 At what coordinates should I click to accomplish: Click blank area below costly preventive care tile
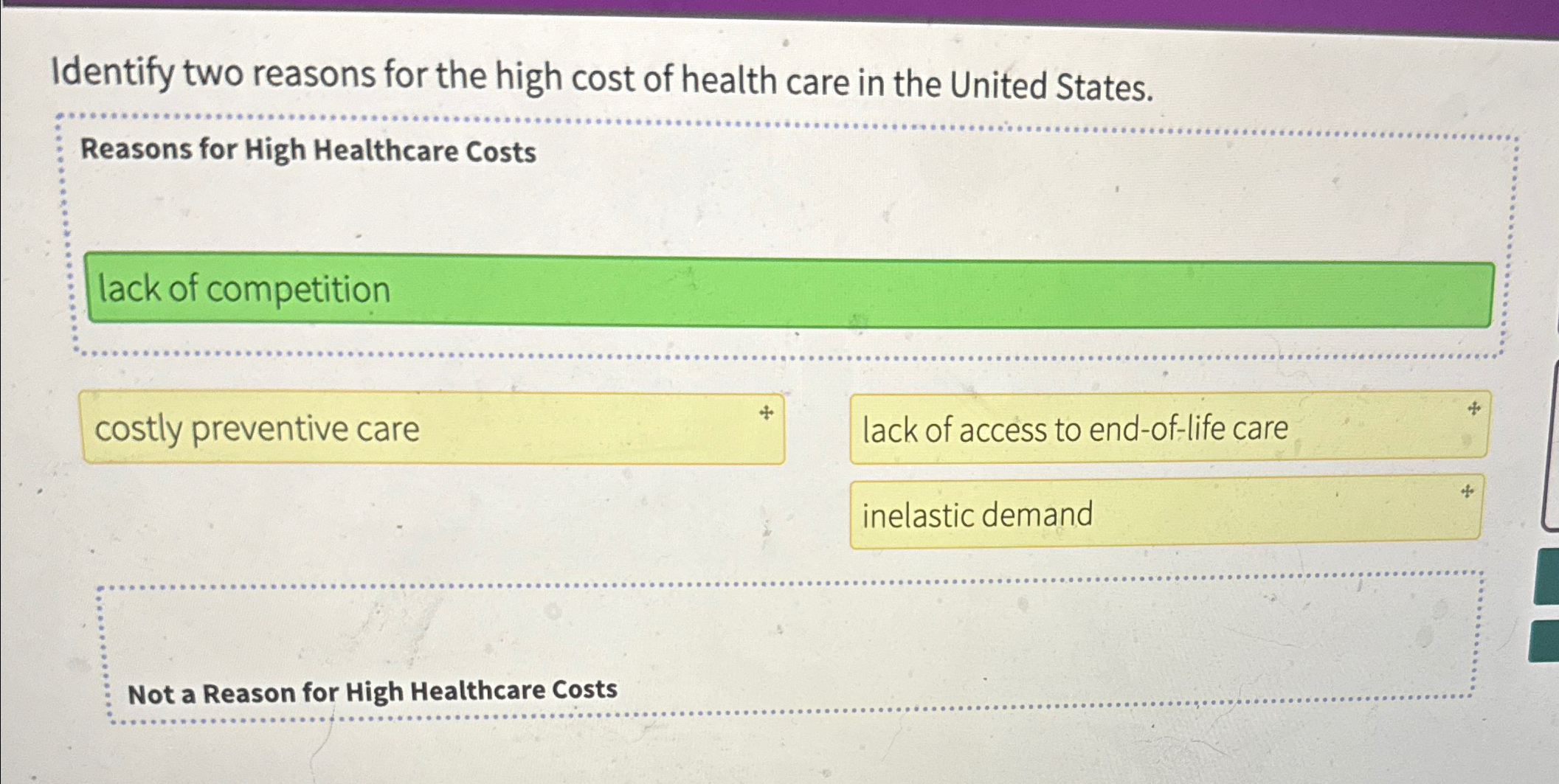pos(432,516)
